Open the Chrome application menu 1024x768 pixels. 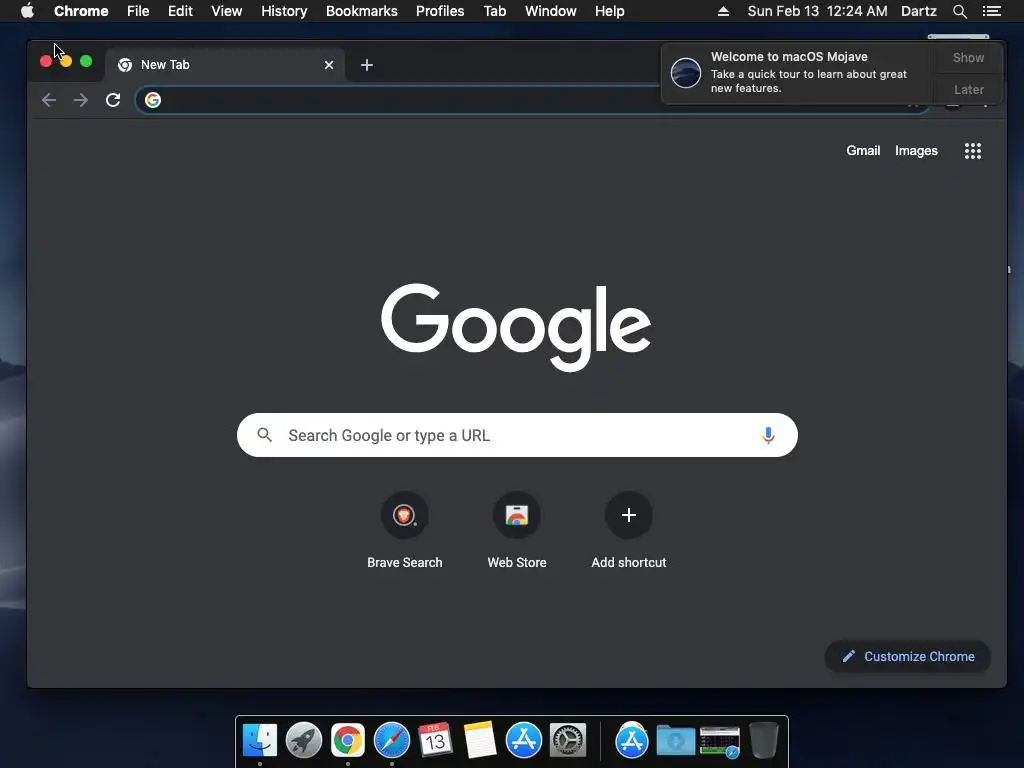point(81,11)
